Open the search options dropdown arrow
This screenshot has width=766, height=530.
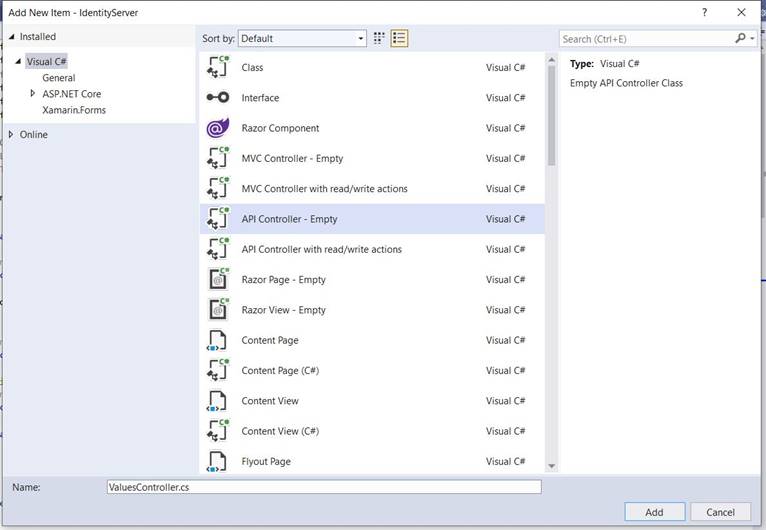tap(752, 39)
